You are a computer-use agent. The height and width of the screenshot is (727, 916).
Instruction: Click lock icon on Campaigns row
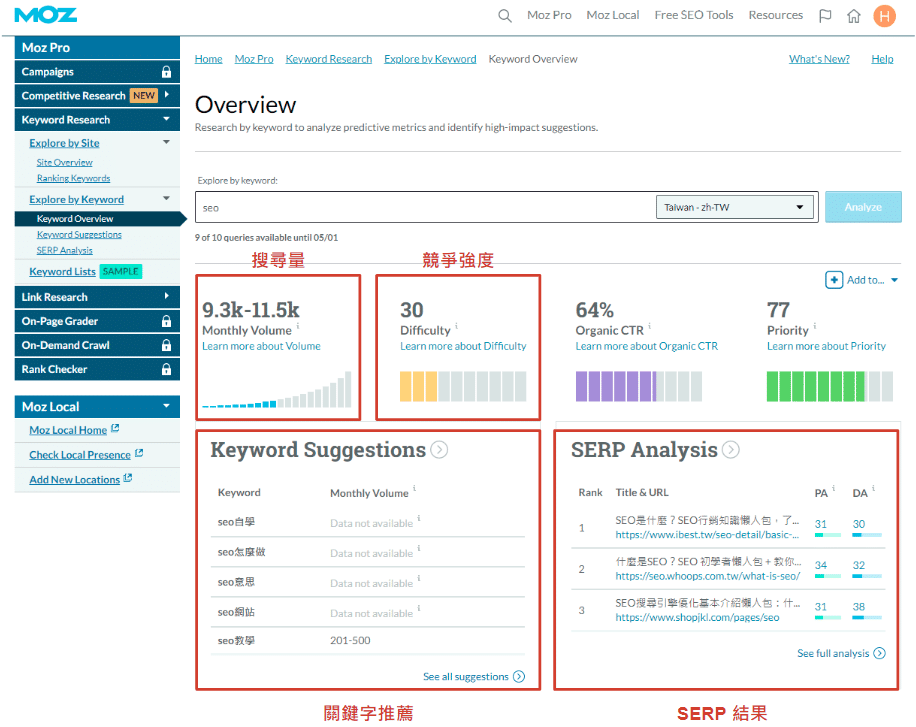click(166, 72)
